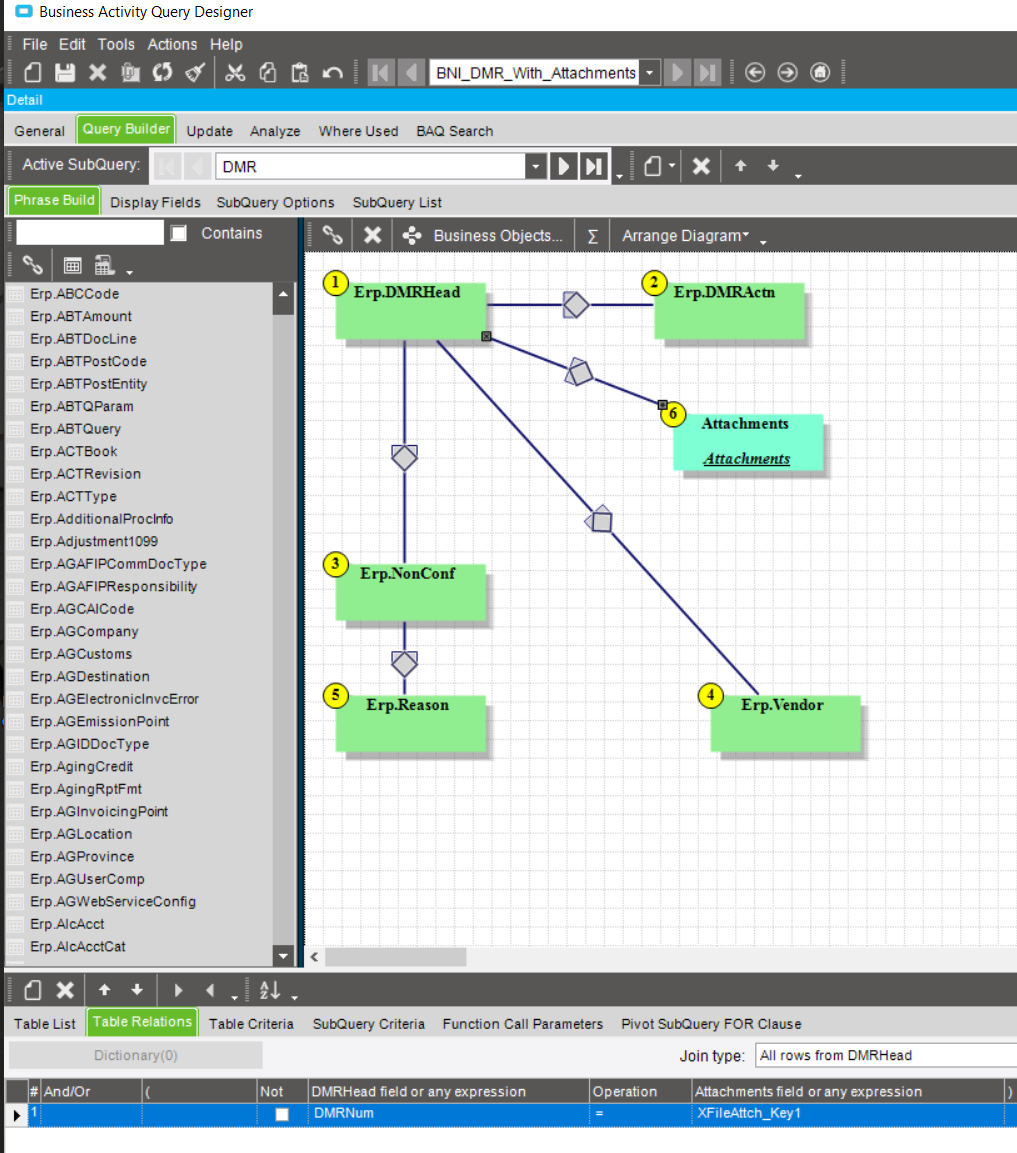Switch to the Table Criteria tab
Viewport: 1017px width, 1153px height.
pyautogui.click(x=251, y=1023)
